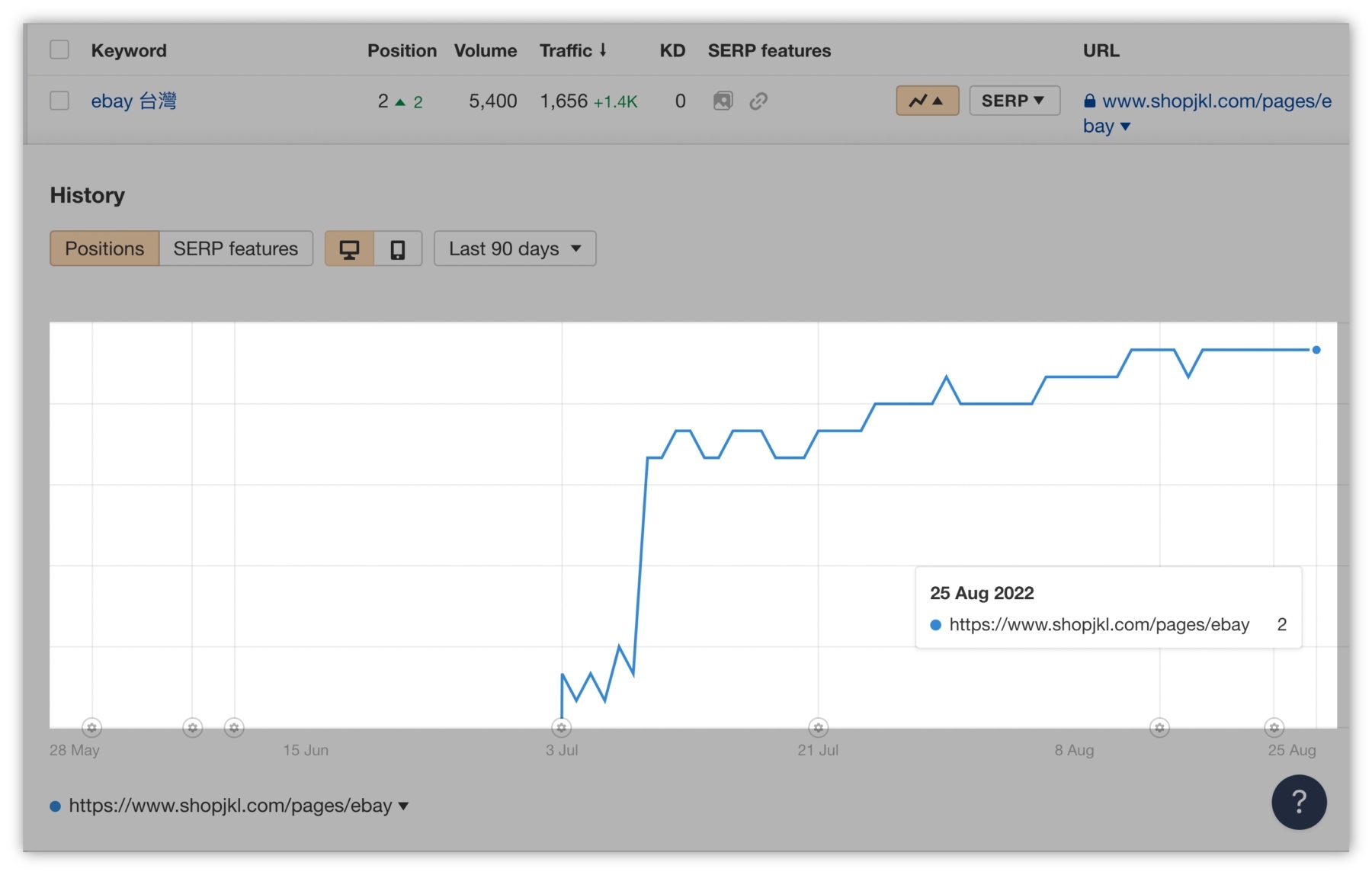Click the Traffic column sort arrow
The height and width of the screenshot is (875, 1372).
click(603, 50)
